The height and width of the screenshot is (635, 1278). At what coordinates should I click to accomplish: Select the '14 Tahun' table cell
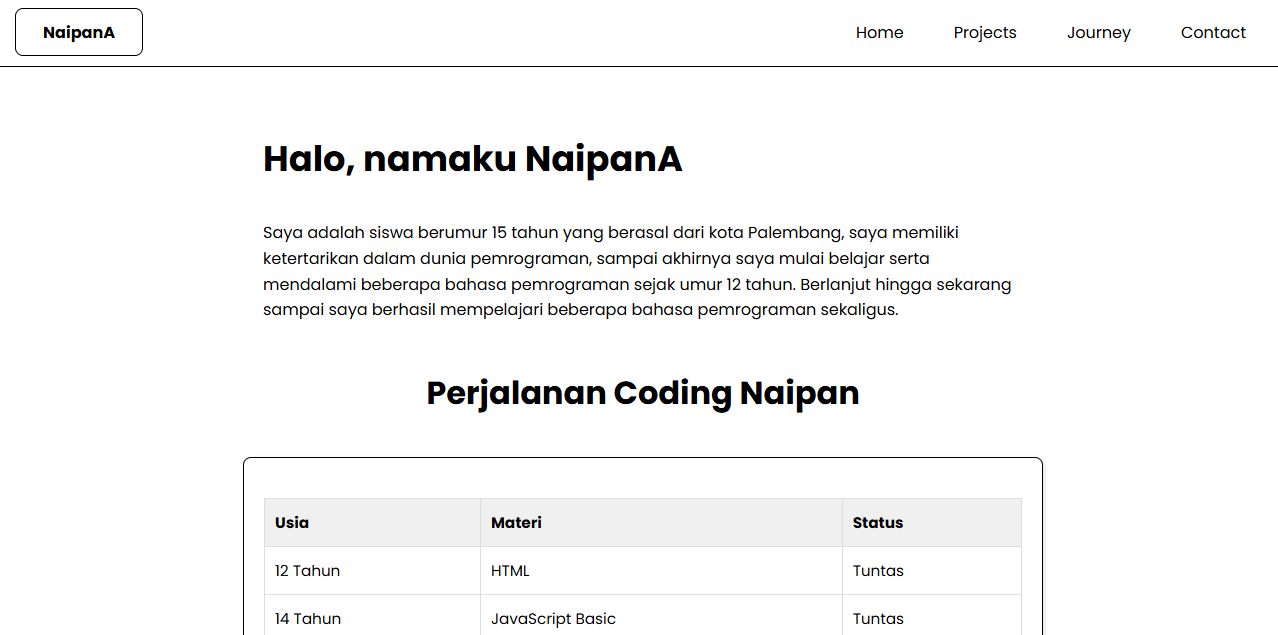[308, 618]
